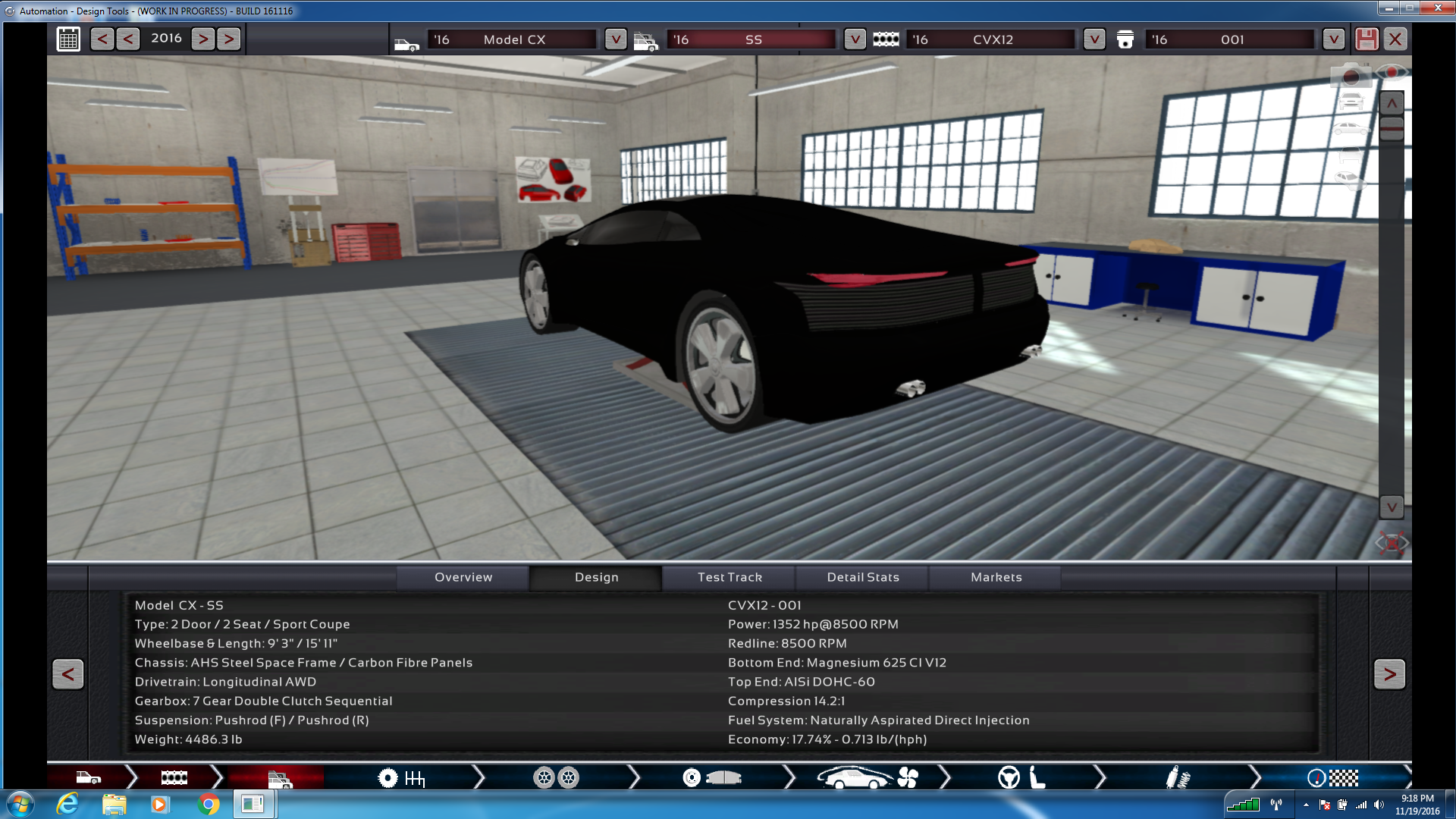Switch to angled three-quarter car view icon
Screen dimensions: 1456x819
click(1351, 180)
